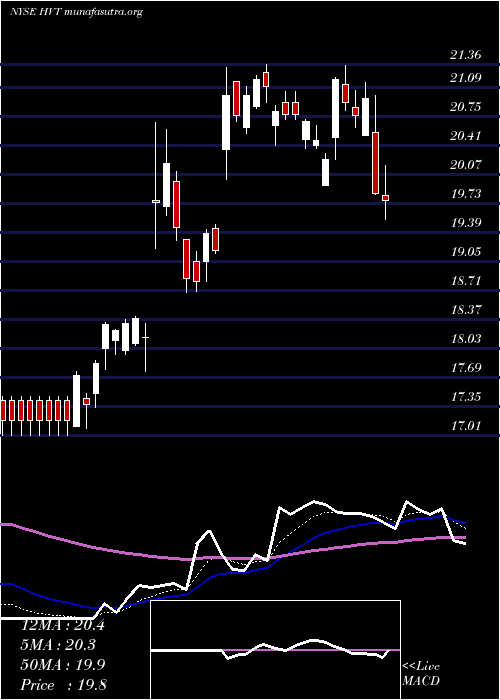Click the 21.09 price axis label
This screenshot has width=500, height=700.
[466, 78]
